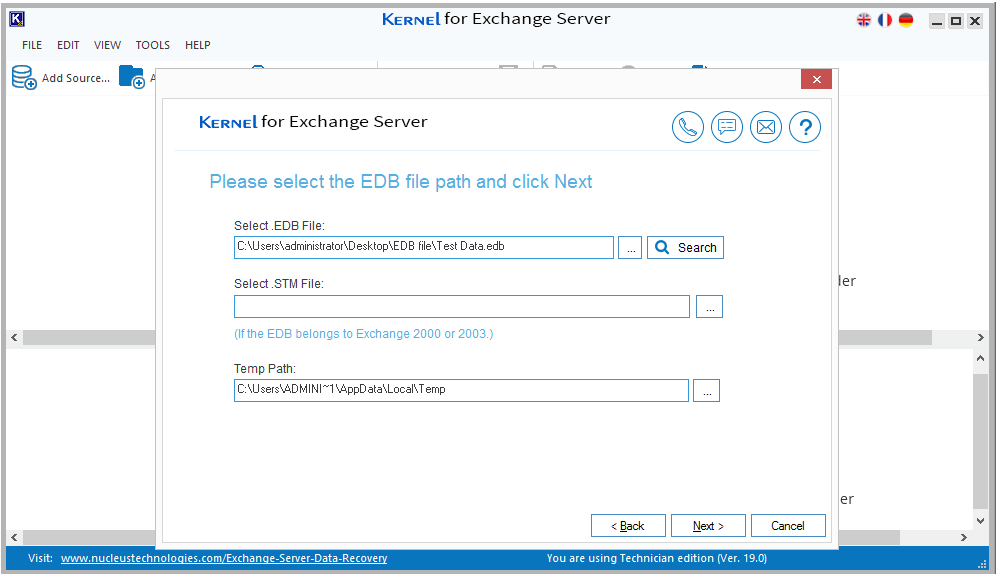Open the VIEW menu

107,45
